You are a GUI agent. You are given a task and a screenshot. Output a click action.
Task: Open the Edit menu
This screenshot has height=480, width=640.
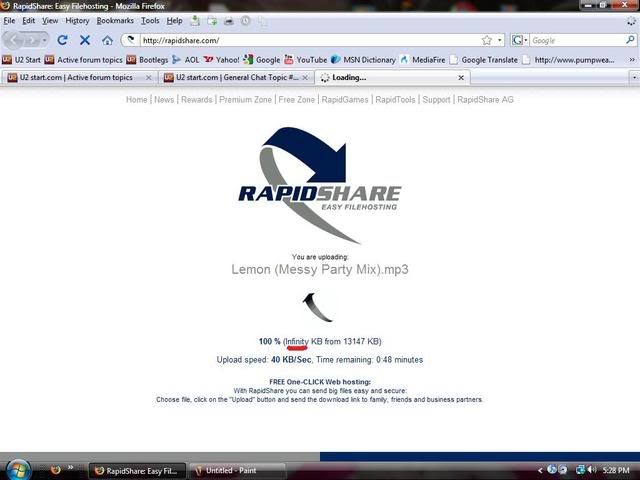pos(28,20)
